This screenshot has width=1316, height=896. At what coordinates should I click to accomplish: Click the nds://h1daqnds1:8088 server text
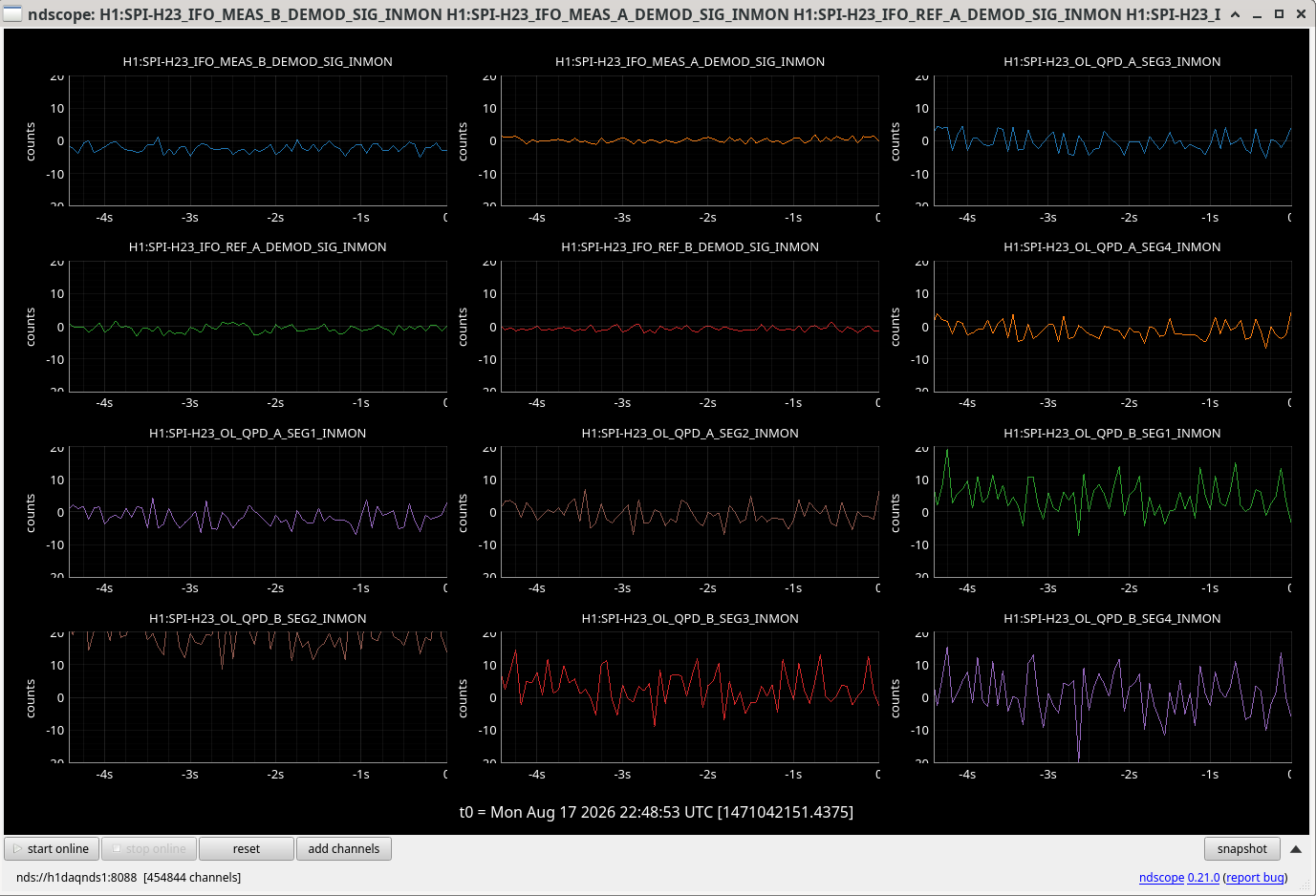tap(76, 877)
